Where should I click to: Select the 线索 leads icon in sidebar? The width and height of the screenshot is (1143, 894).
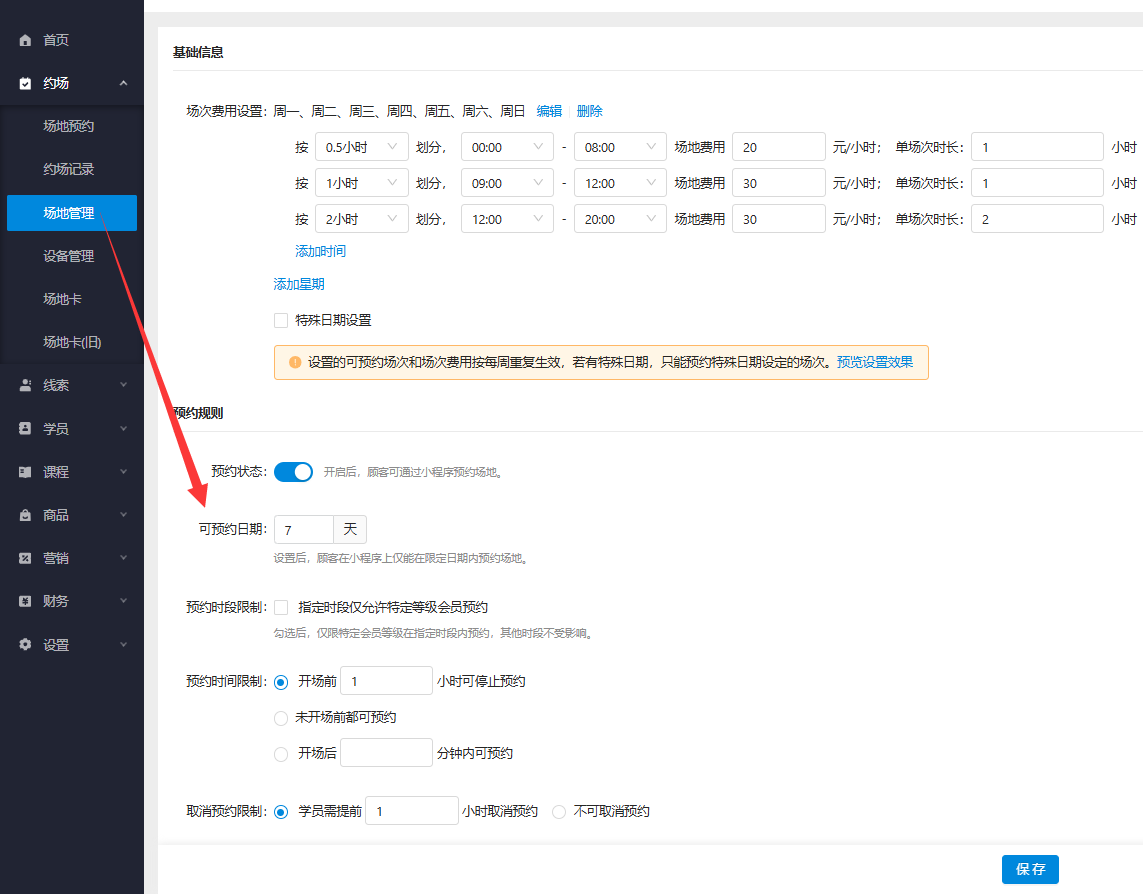pos(25,384)
